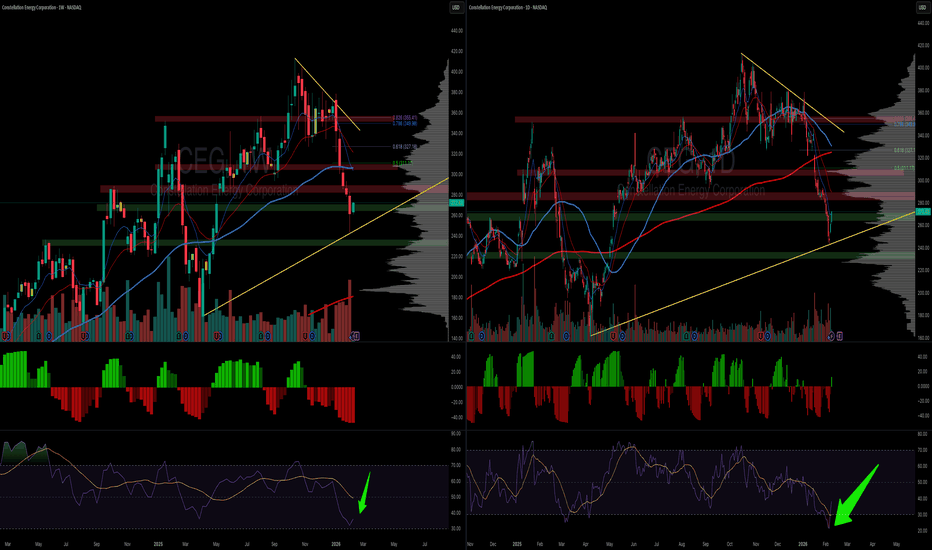Click the 'Jun' label on the daily time axis
932x550 pixels.
633,544
